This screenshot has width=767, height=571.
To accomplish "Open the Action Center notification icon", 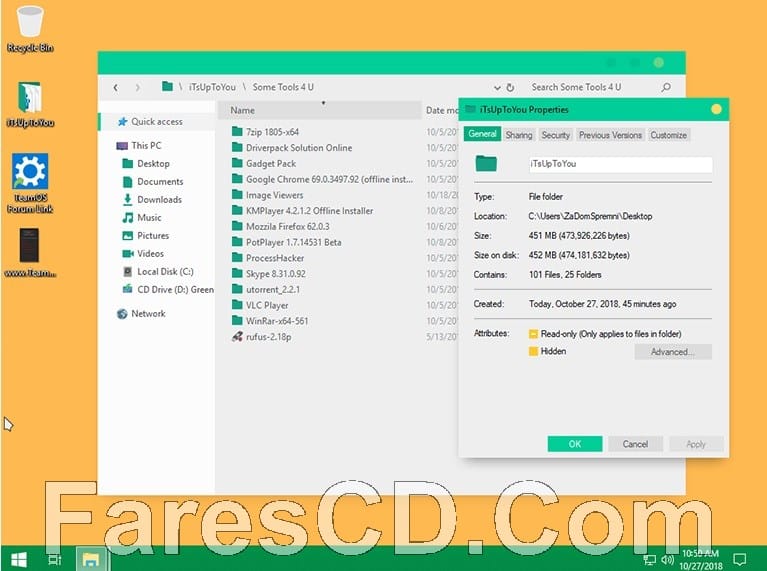I will (x=740, y=559).
